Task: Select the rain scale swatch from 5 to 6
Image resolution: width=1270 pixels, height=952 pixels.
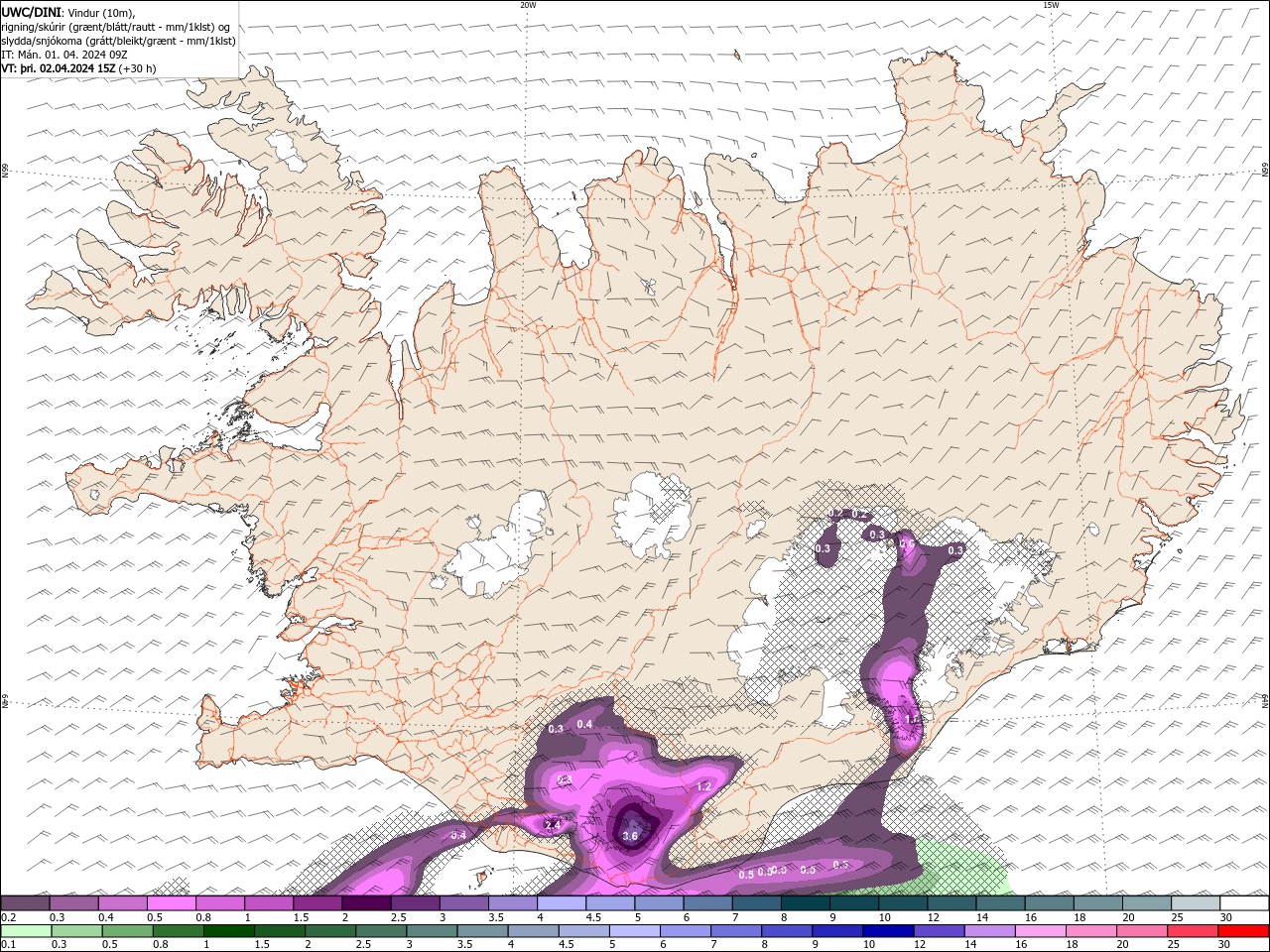Action: point(635,931)
